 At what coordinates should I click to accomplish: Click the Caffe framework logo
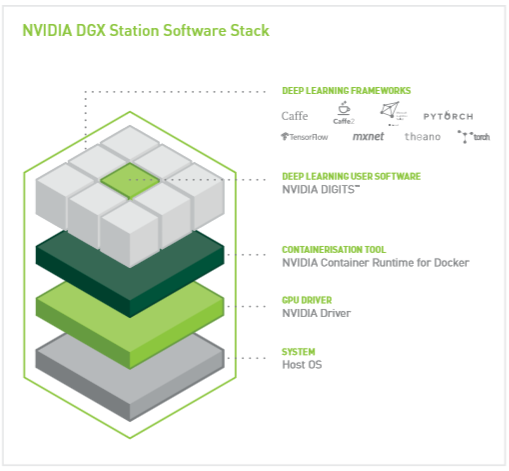click(x=295, y=116)
